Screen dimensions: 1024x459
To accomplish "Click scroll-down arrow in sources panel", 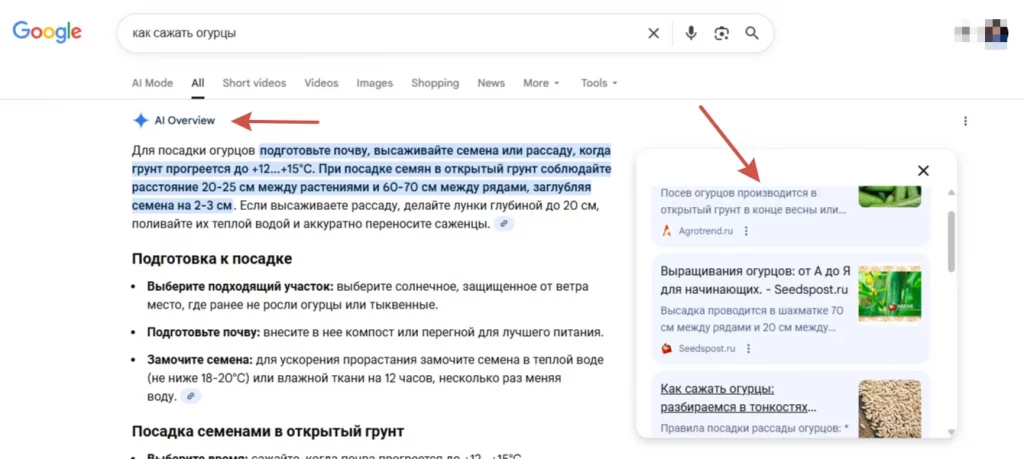I will point(951,432).
